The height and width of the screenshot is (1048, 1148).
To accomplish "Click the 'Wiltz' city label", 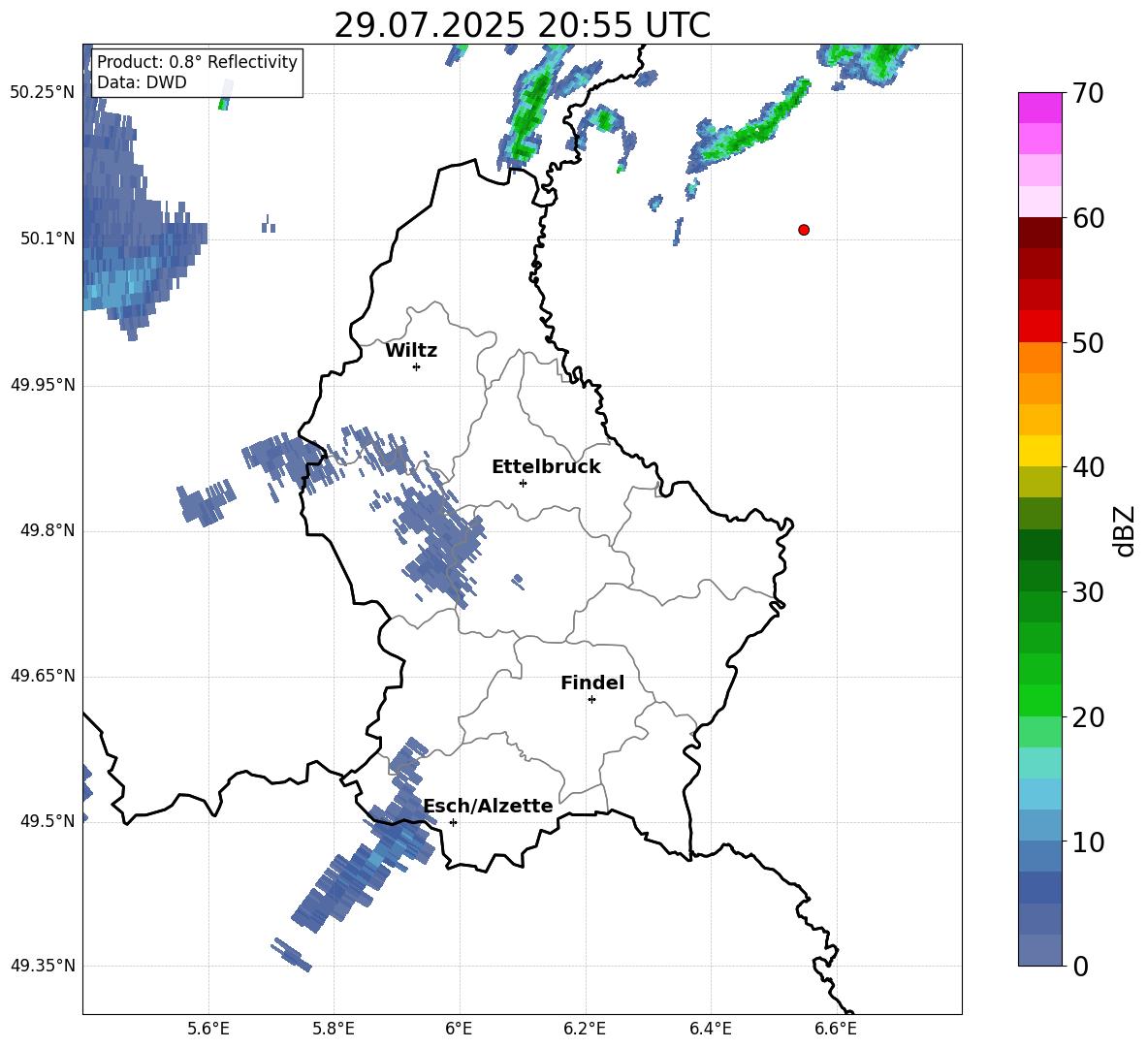I will 411,351.
